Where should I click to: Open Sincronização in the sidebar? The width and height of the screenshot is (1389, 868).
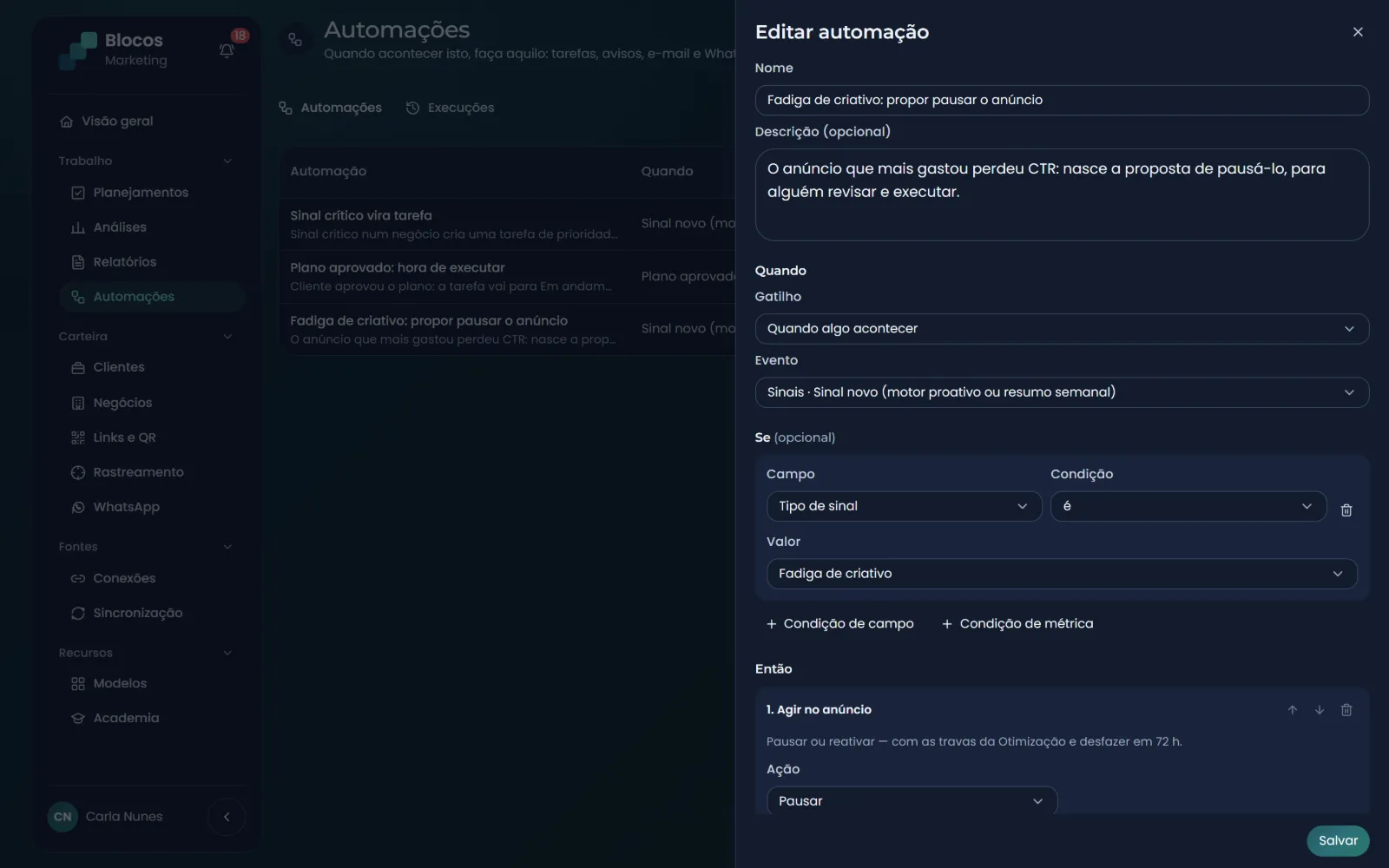153,613
